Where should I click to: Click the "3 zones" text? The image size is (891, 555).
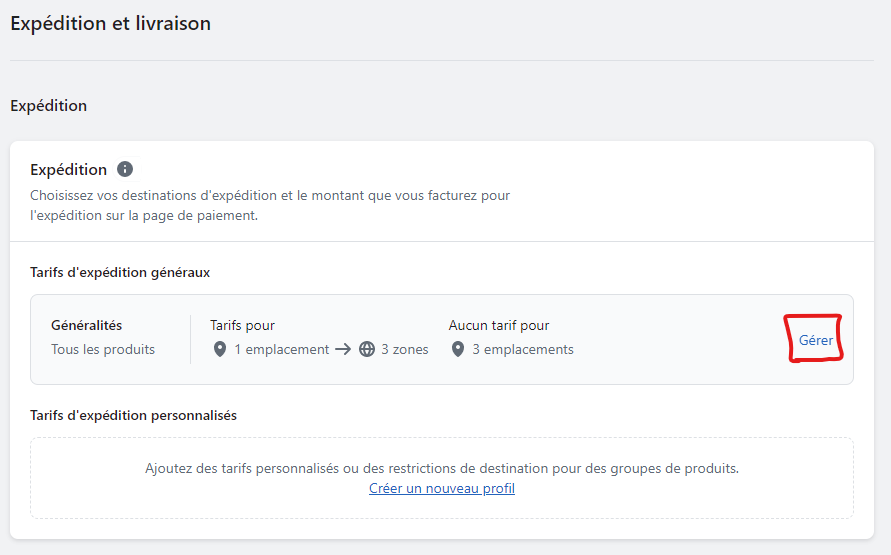point(405,349)
